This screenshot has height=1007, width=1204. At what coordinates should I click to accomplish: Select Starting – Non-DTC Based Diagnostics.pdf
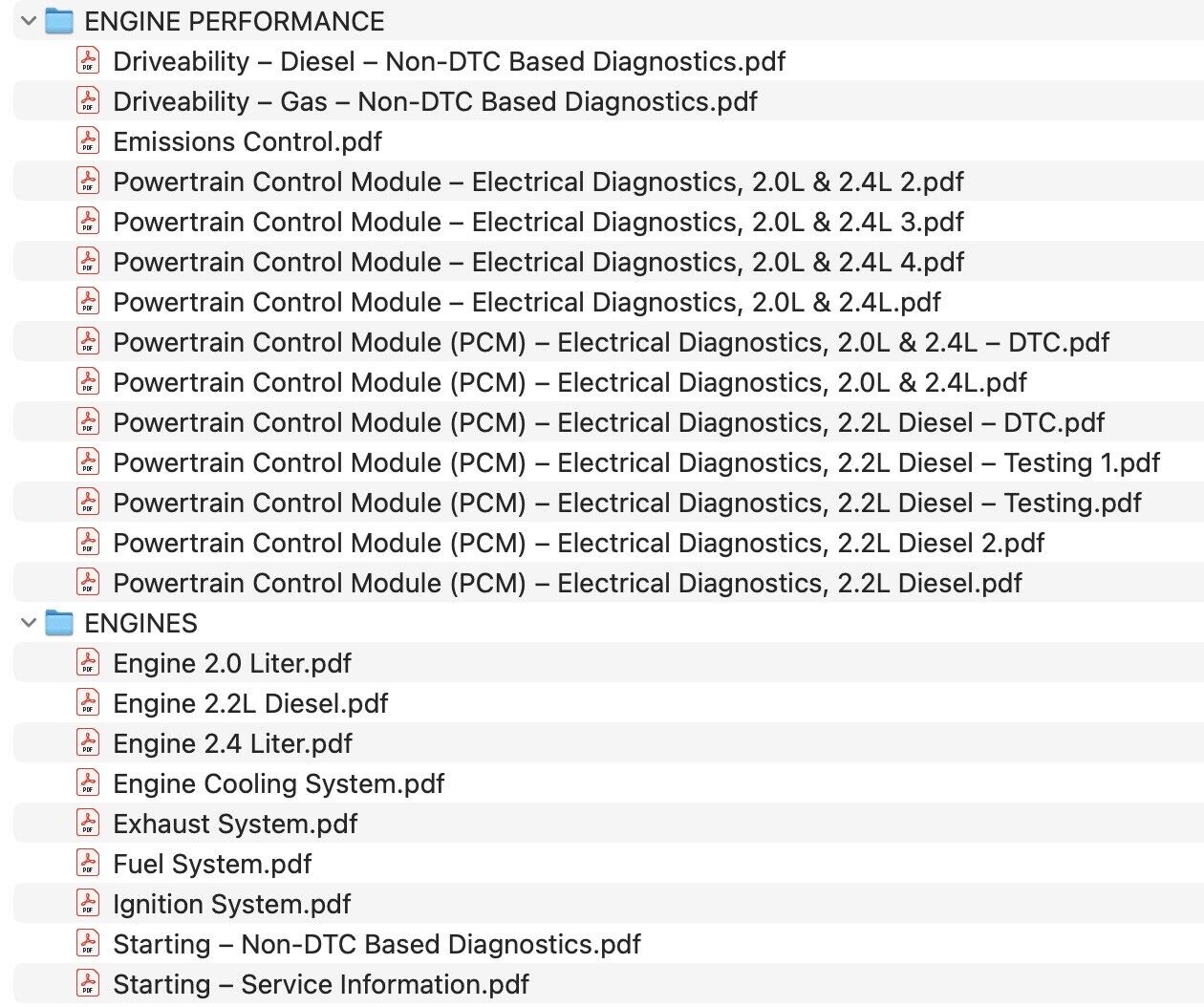point(376,944)
